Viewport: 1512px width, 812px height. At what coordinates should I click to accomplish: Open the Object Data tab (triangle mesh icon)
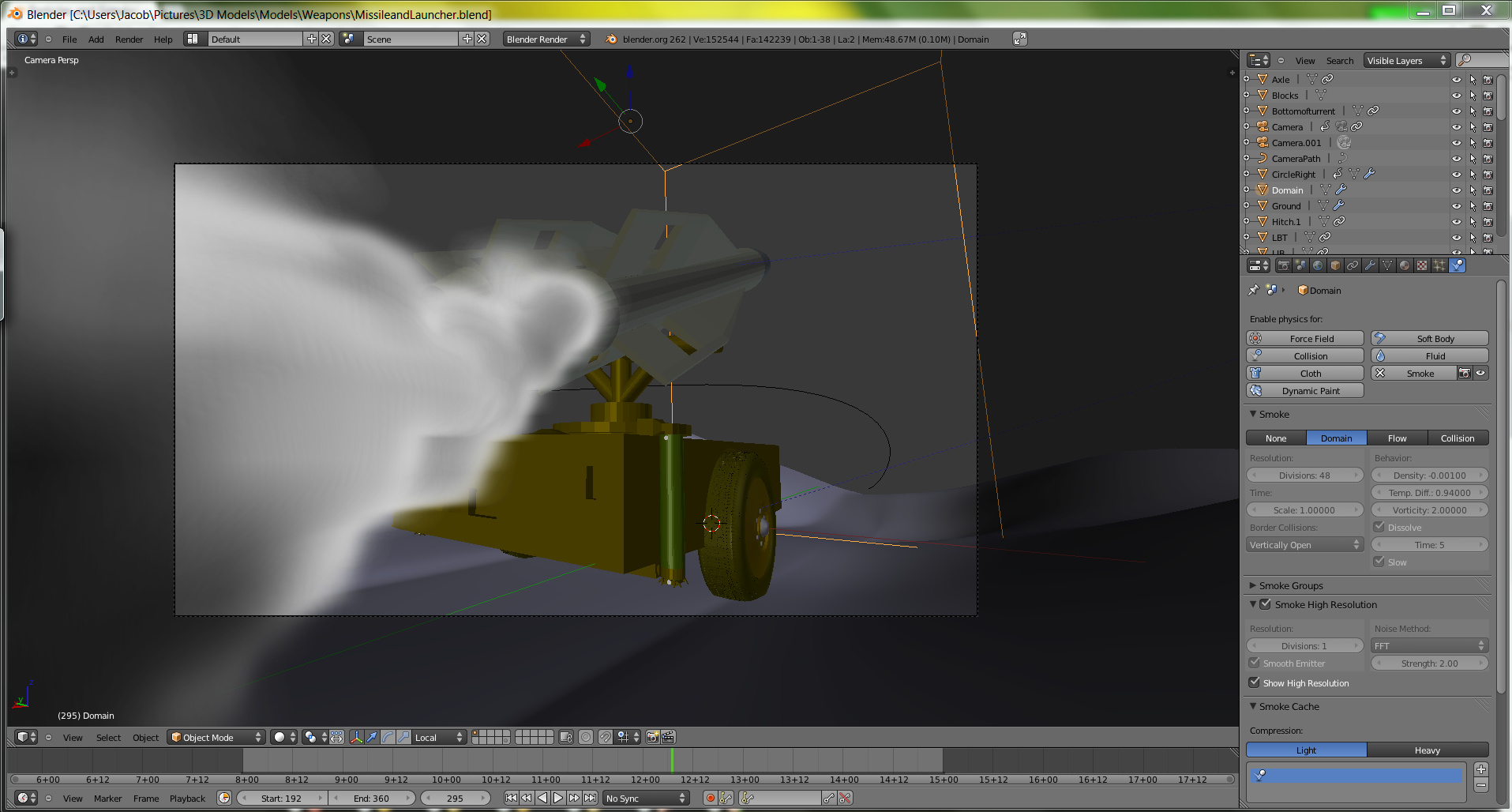1387,265
